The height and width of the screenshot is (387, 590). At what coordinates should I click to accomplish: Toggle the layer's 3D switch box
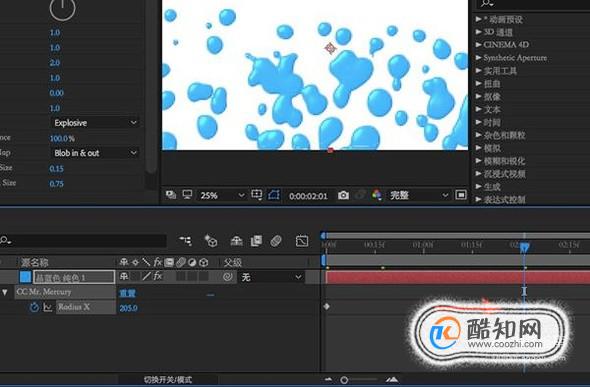tap(204, 276)
